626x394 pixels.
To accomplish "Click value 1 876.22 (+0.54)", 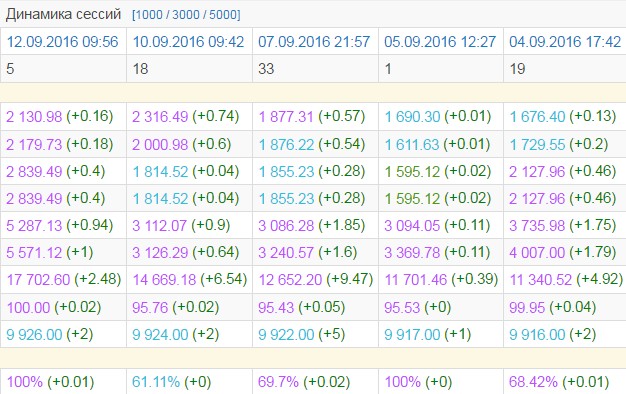I will (x=312, y=144).
